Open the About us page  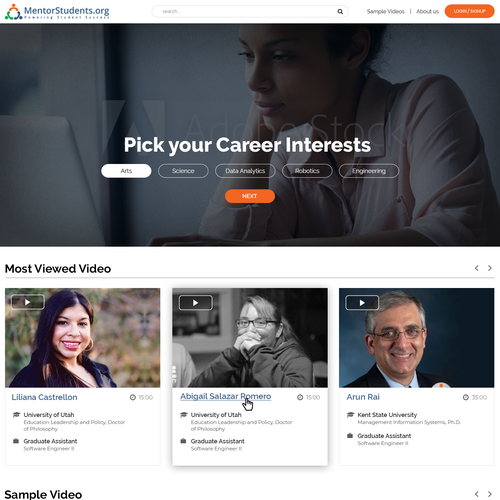coord(427,11)
